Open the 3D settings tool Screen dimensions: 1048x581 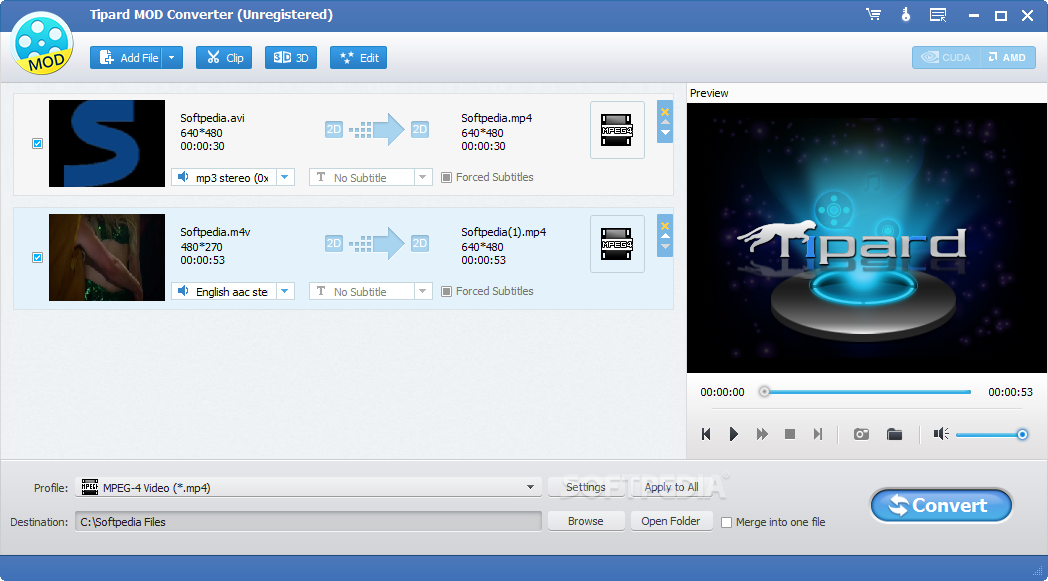pos(291,57)
